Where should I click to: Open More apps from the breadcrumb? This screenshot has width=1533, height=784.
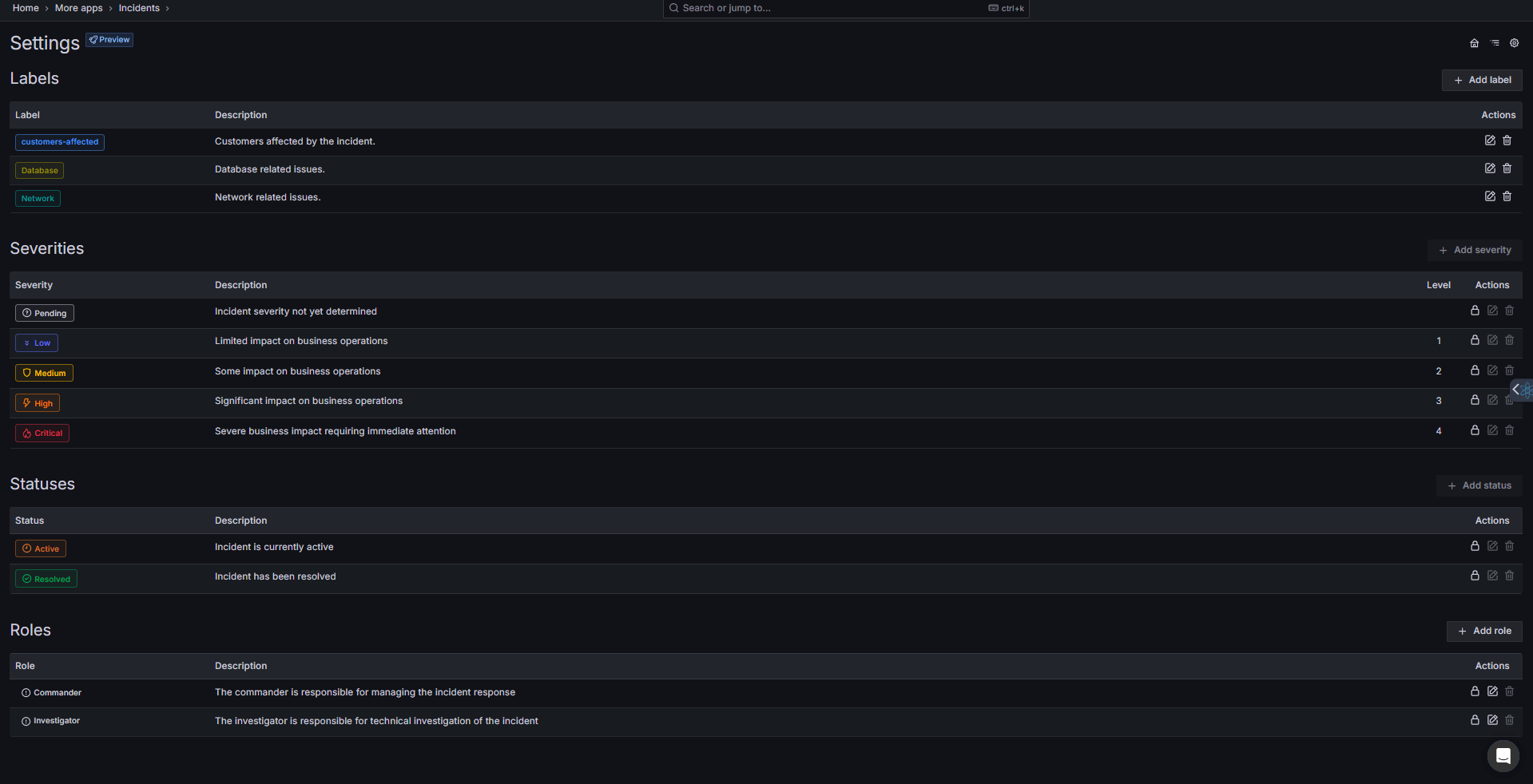tap(77, 8)
